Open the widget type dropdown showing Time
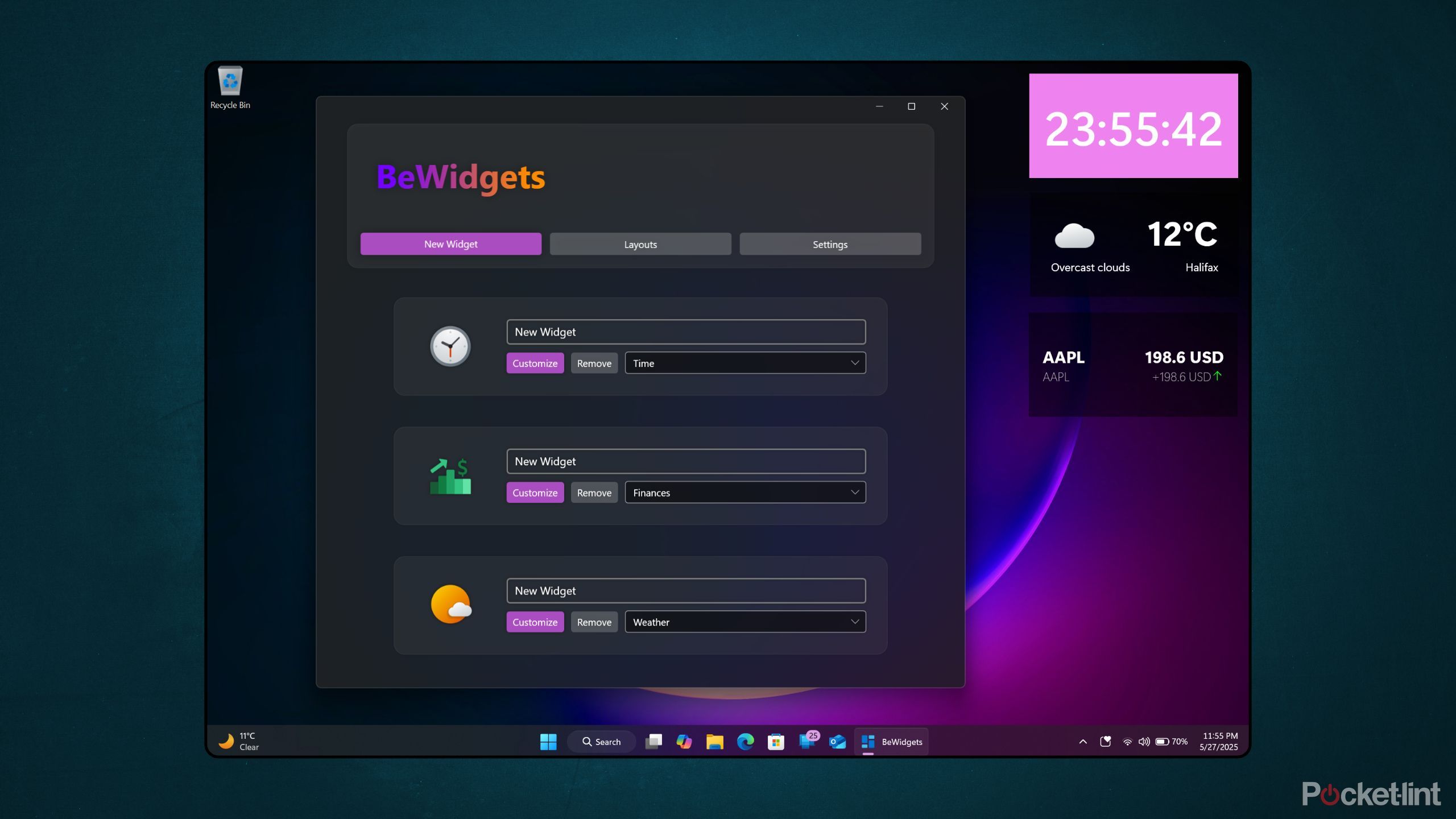Viewport: 1456px width, 819px height. [745, 363]
